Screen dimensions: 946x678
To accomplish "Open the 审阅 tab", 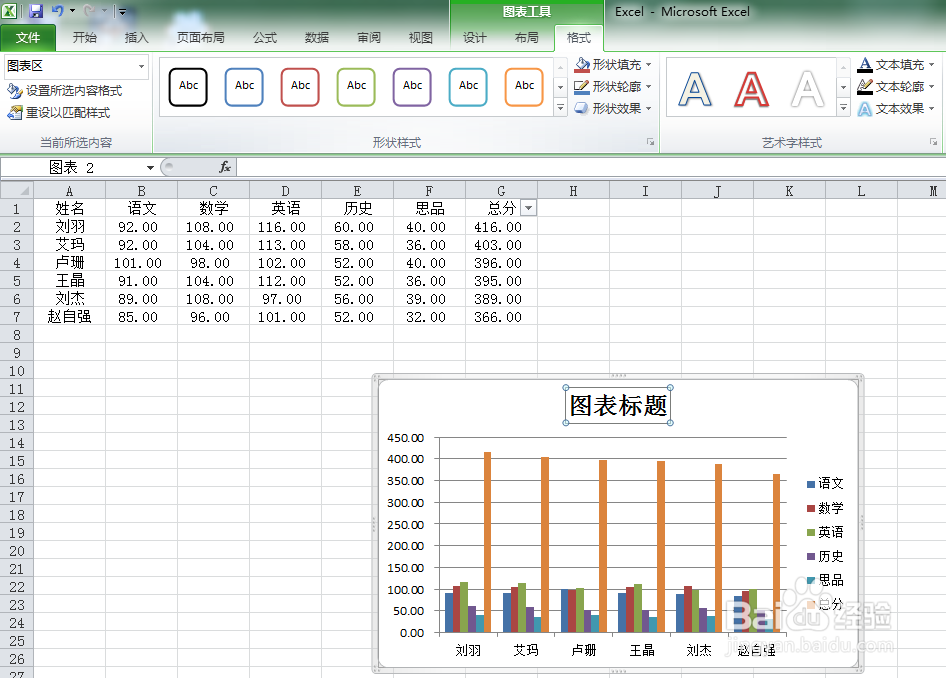I will tap(369, 38).
